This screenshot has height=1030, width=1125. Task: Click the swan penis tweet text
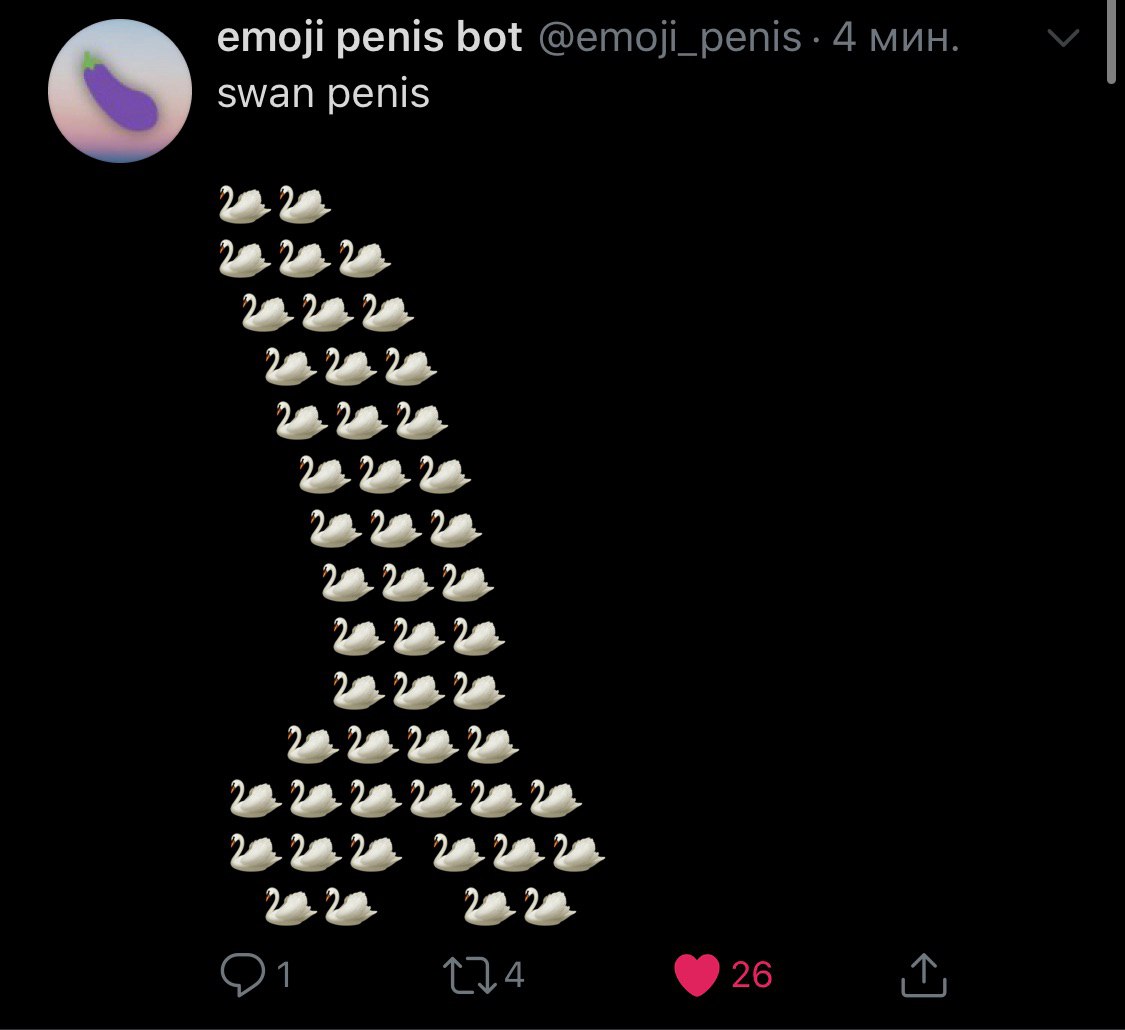tap(323, 95)
